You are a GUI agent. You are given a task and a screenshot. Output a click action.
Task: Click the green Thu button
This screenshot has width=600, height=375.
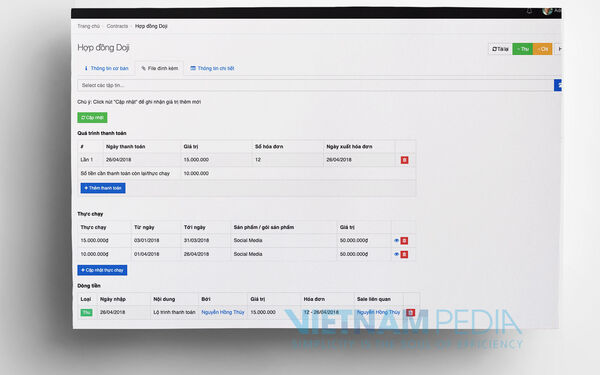[x=522, y=49]
